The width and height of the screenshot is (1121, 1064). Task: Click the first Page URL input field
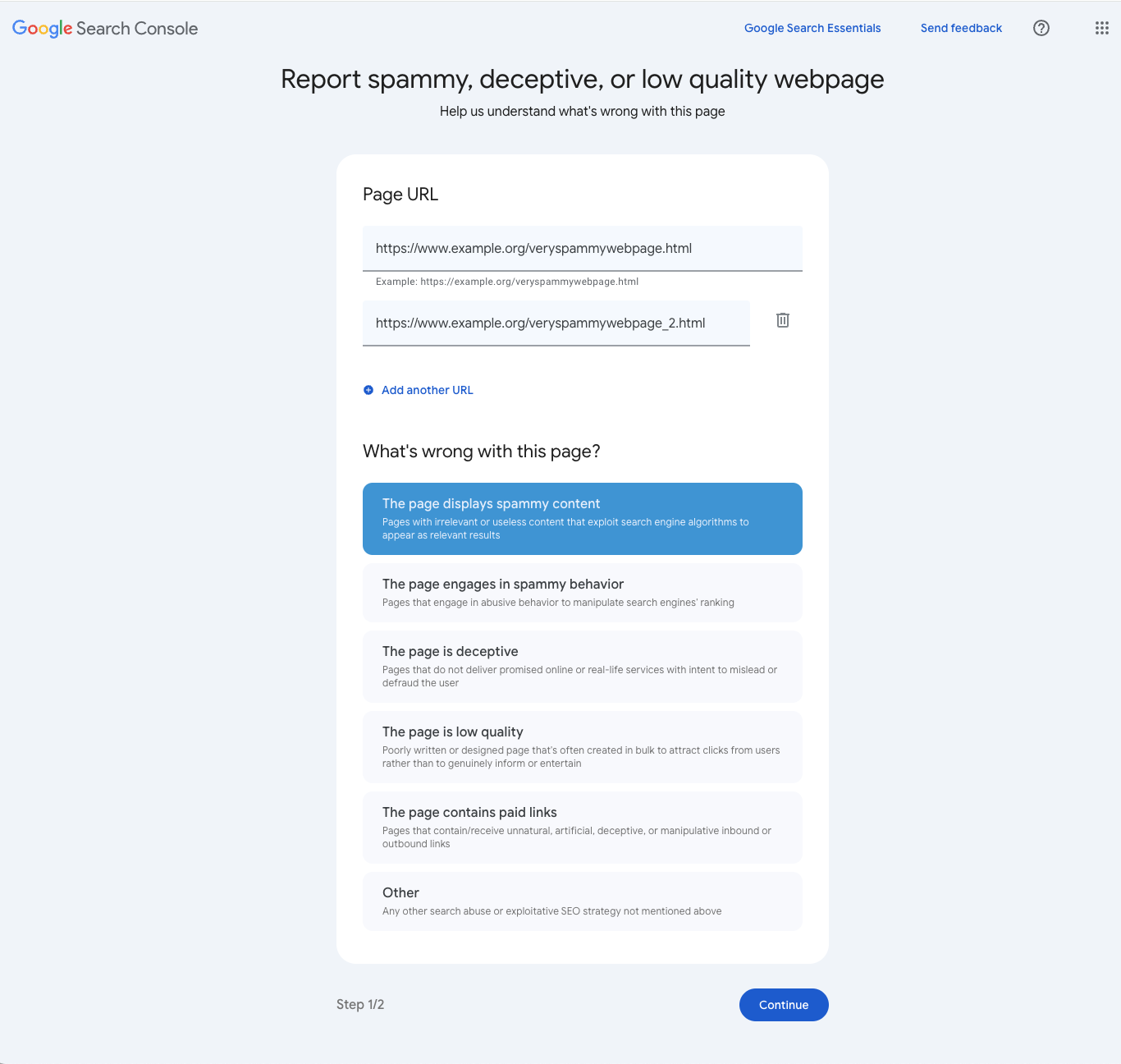tap(582, 248)
